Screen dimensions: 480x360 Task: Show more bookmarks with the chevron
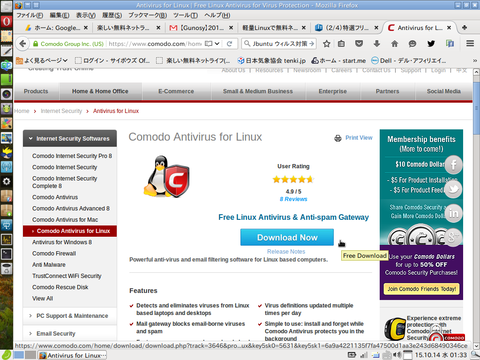point(475,60)
